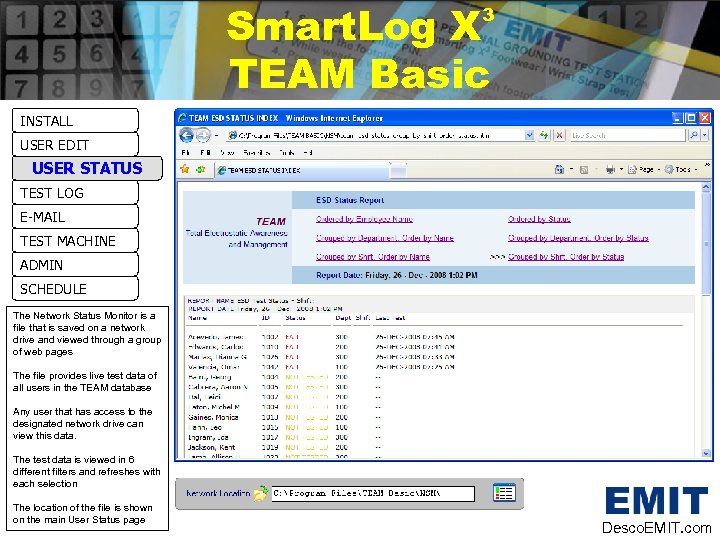Click the Report Date line in header
720x540 pixels.
coord(397,275)
